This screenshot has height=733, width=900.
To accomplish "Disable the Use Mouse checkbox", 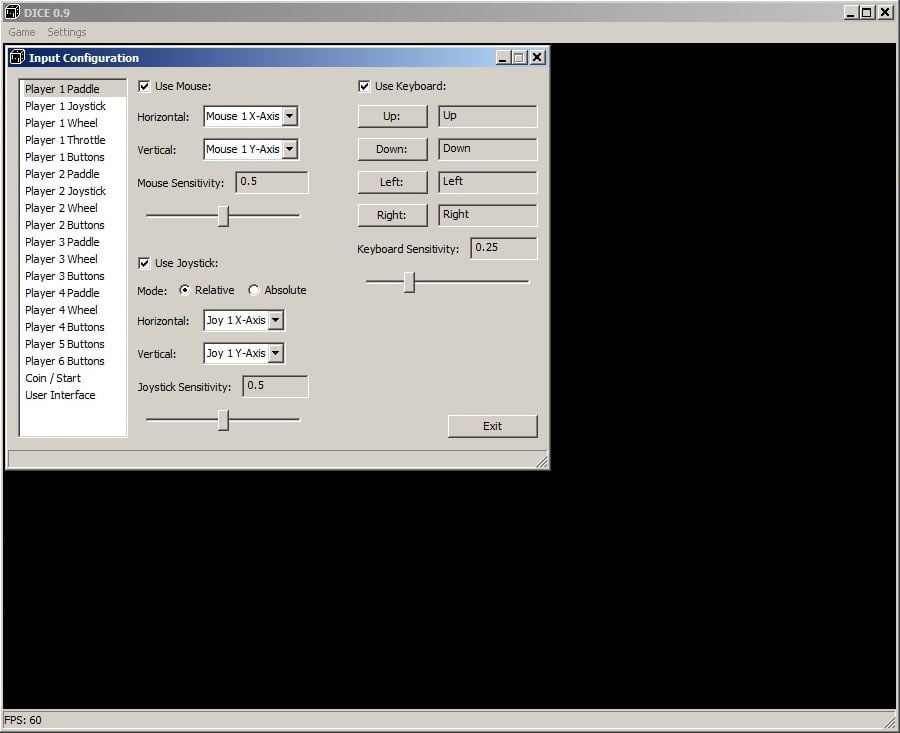I will tap(144, 86).
